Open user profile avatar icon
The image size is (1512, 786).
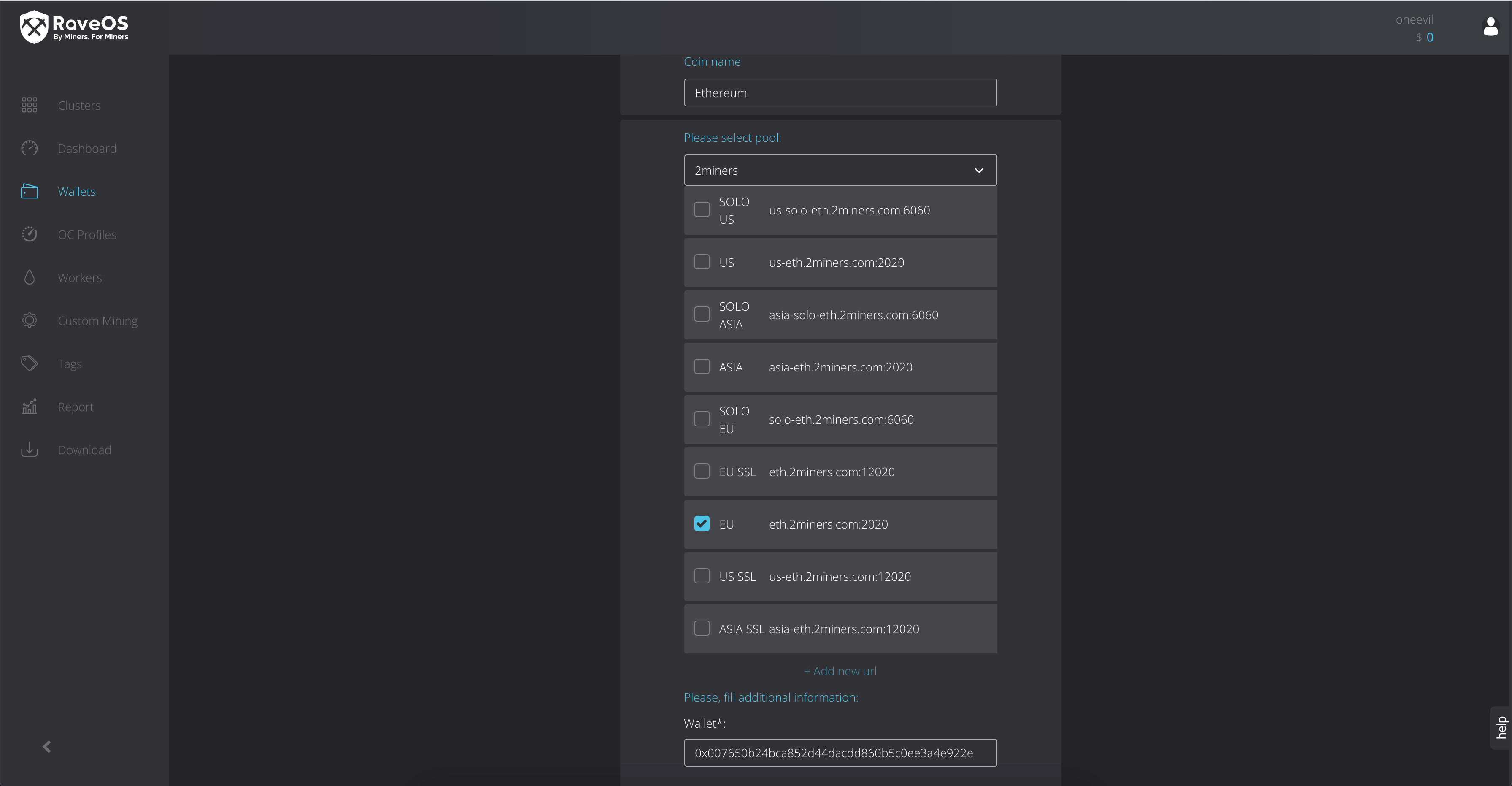pos(1490,27)
